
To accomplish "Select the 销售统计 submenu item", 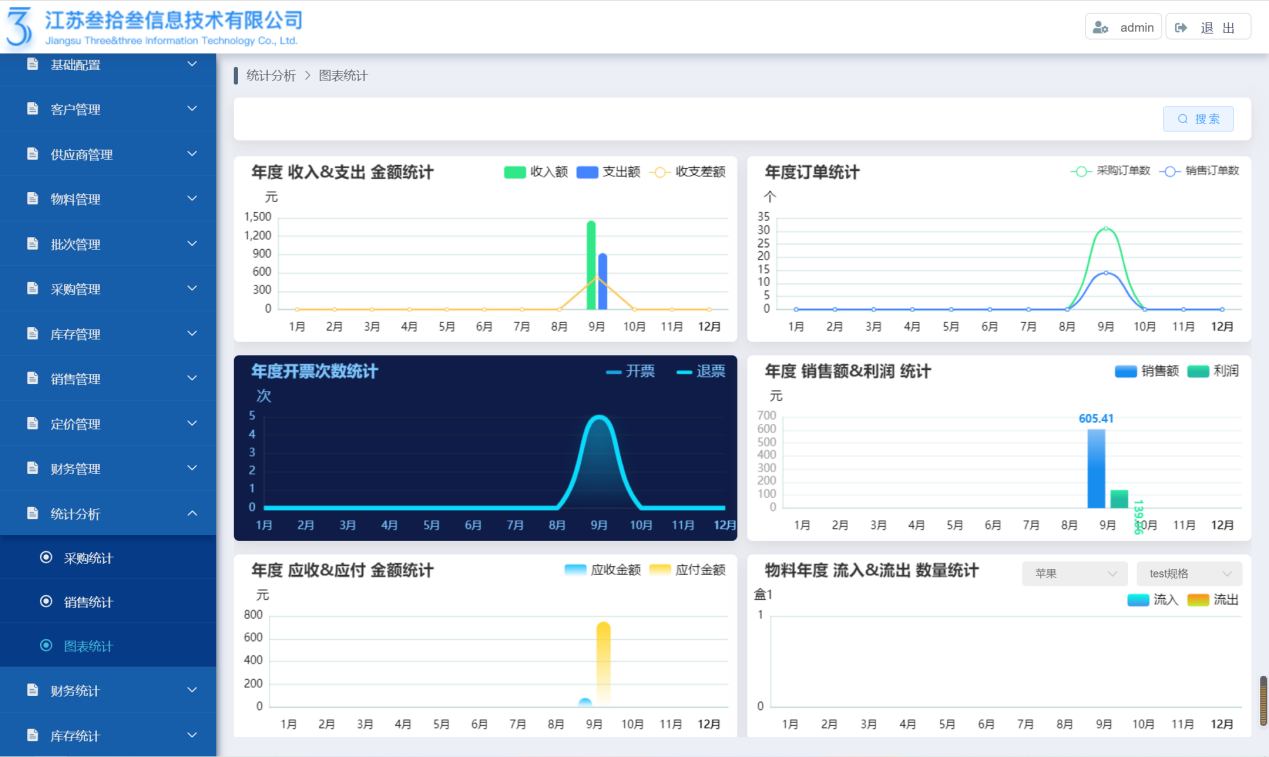I will (88, 602).
